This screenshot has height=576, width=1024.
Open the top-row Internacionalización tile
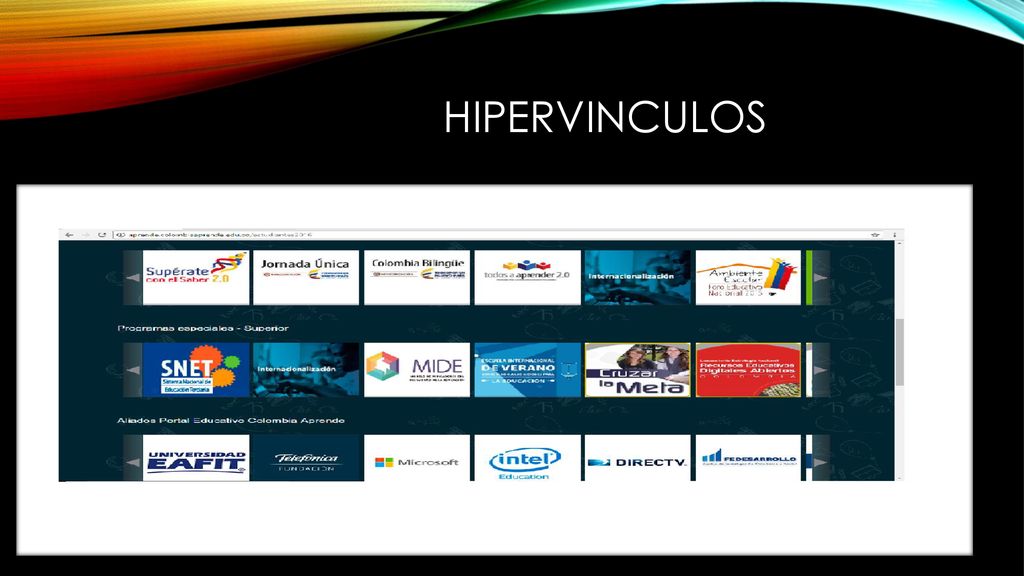pos(637,278)
